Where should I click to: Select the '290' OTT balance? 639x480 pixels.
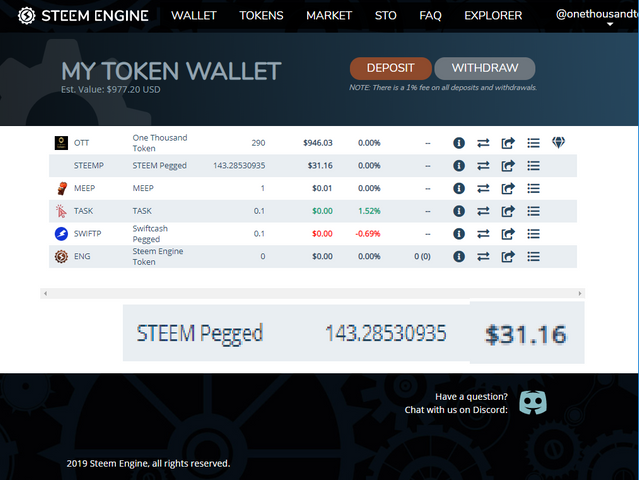click(x=258, y=143)
